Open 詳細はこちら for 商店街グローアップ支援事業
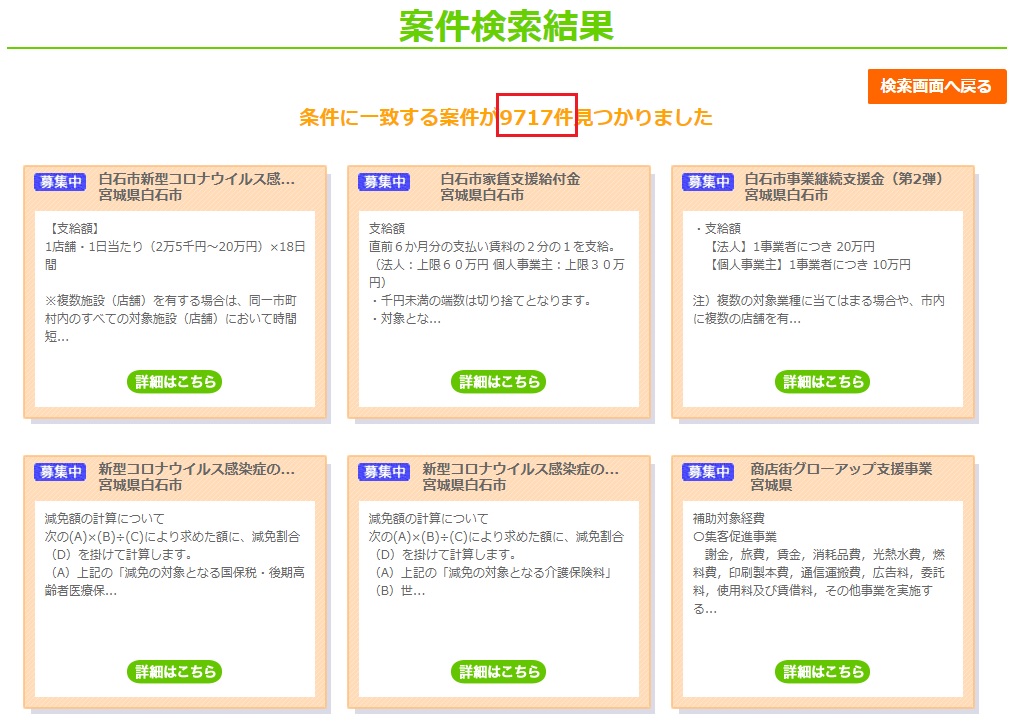The width and height of the screenshot is (1033, 722). 822,671
